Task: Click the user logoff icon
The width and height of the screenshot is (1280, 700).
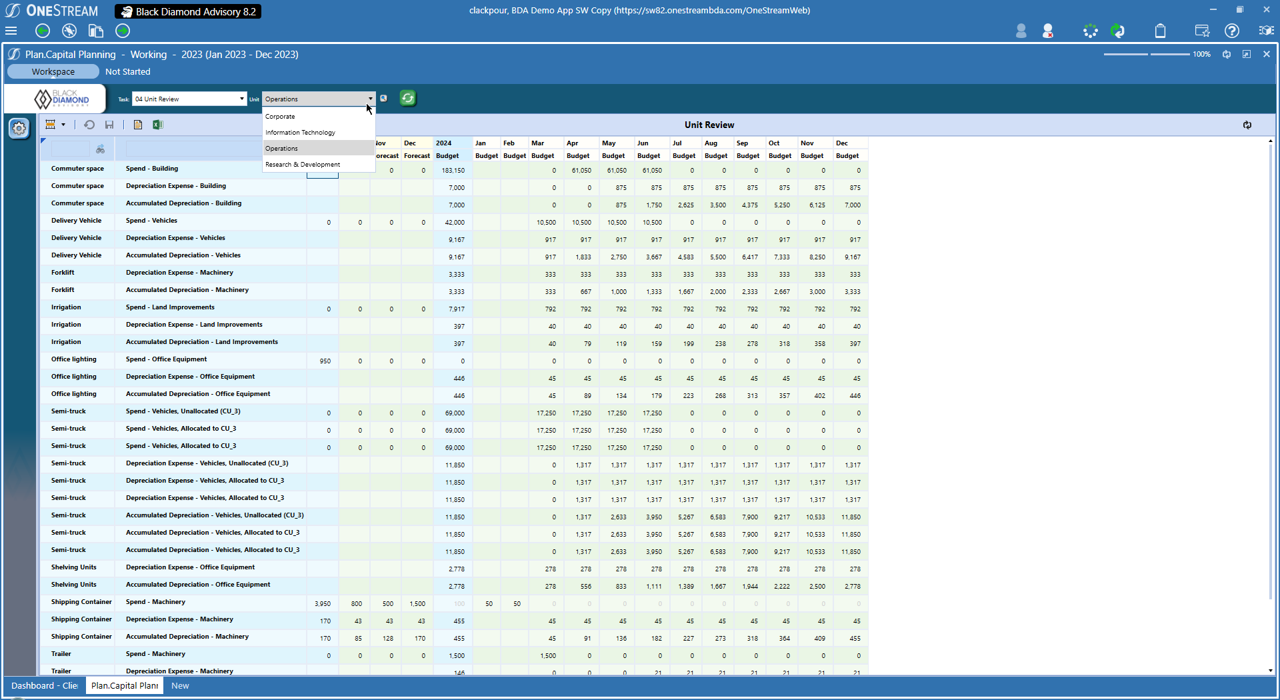Action: pos(1048,31)
